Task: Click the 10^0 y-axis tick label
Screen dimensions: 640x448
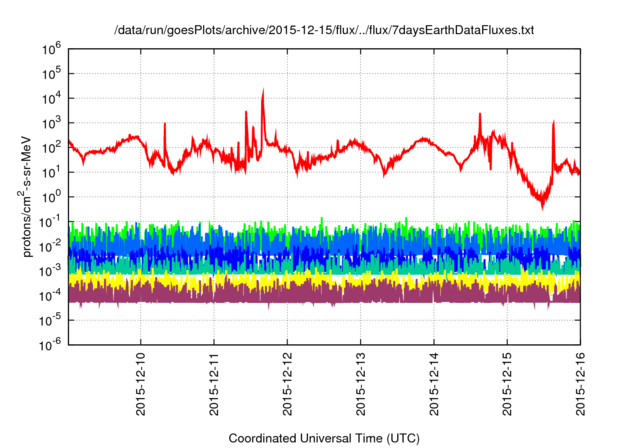Action: (51, 197)
